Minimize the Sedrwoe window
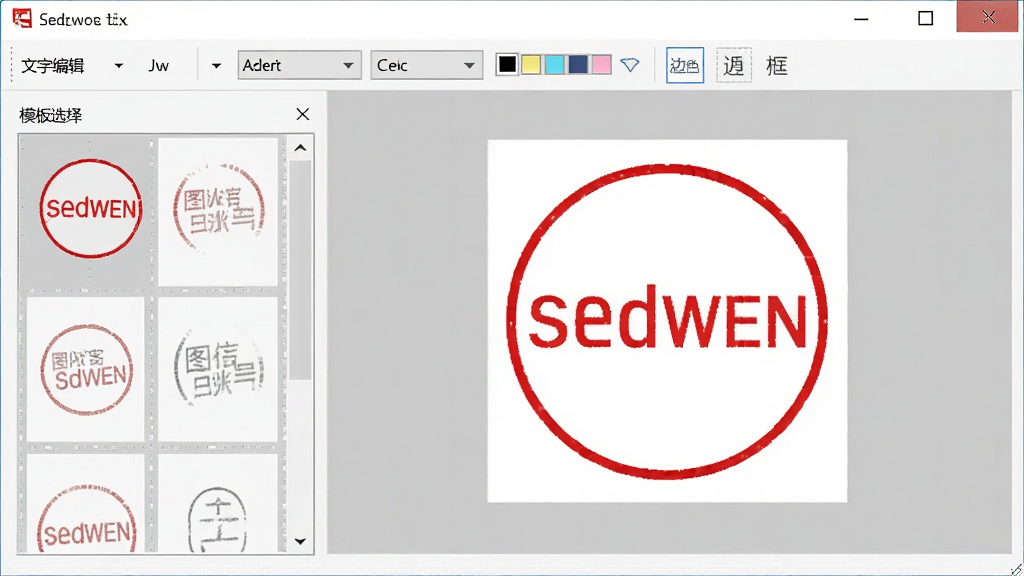 (x=861, y=18)
